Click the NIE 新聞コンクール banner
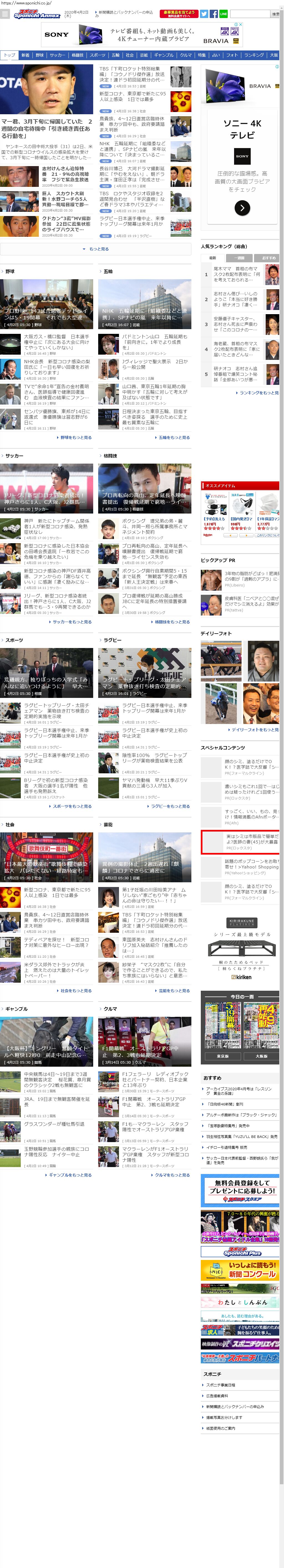Viewport: 284px width, 1568px height. [x=240, y=1270]
